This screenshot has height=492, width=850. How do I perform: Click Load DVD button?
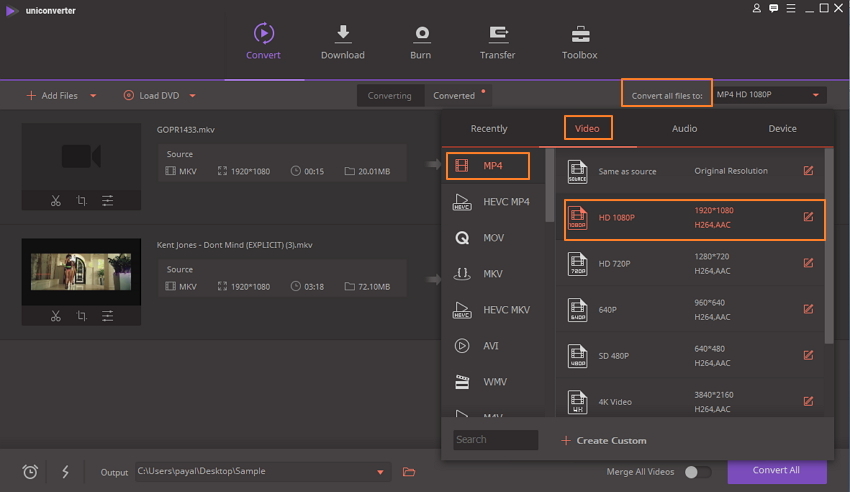(152, 96)
